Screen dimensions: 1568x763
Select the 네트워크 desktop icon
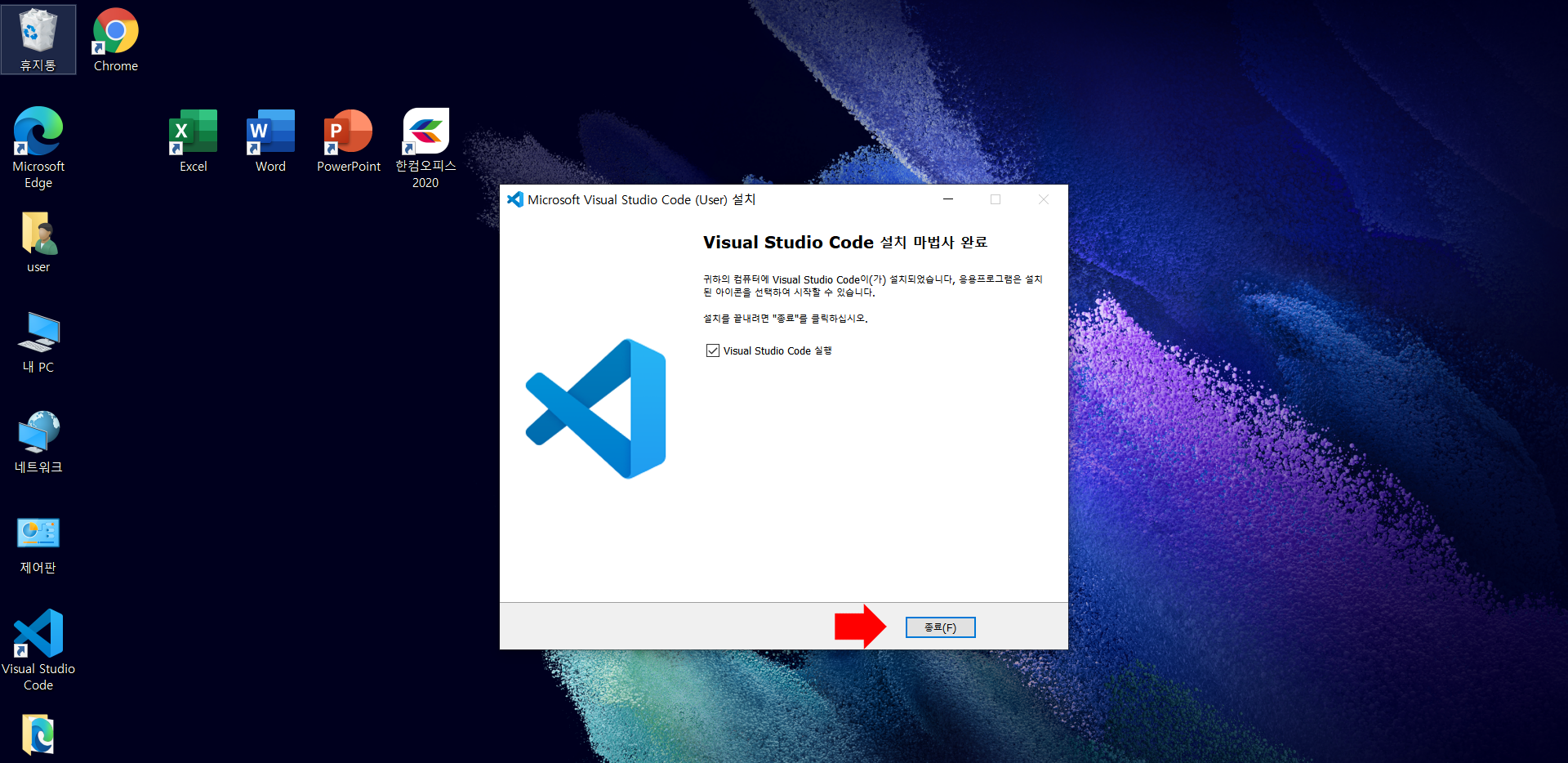pos(38,442)
